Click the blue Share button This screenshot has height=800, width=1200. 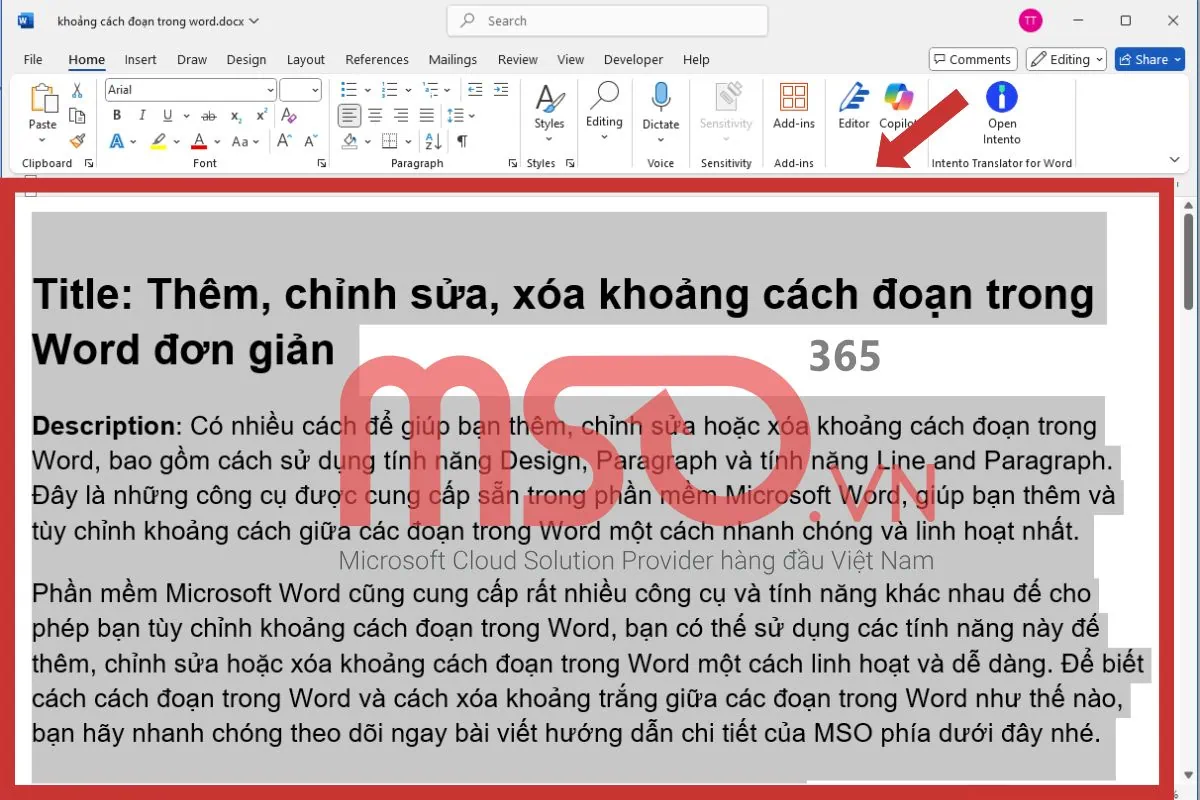(x=1149, y=59)
